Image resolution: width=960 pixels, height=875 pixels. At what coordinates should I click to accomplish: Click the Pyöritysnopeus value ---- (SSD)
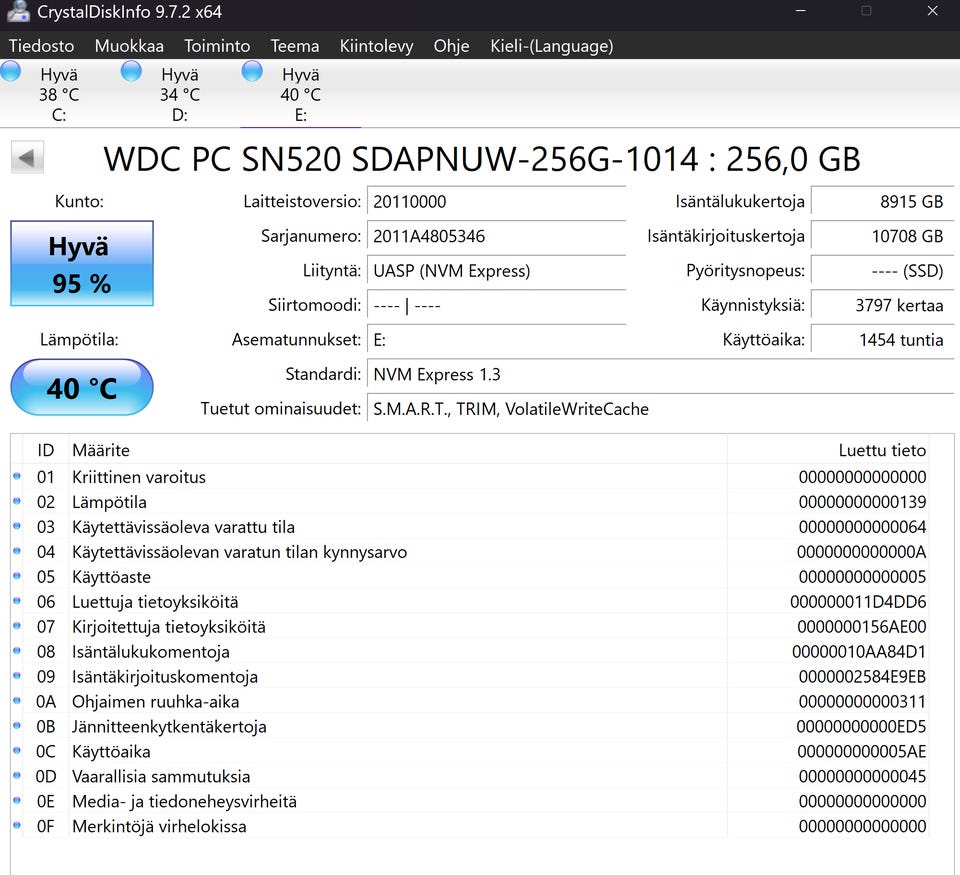[x=882, y=271]
